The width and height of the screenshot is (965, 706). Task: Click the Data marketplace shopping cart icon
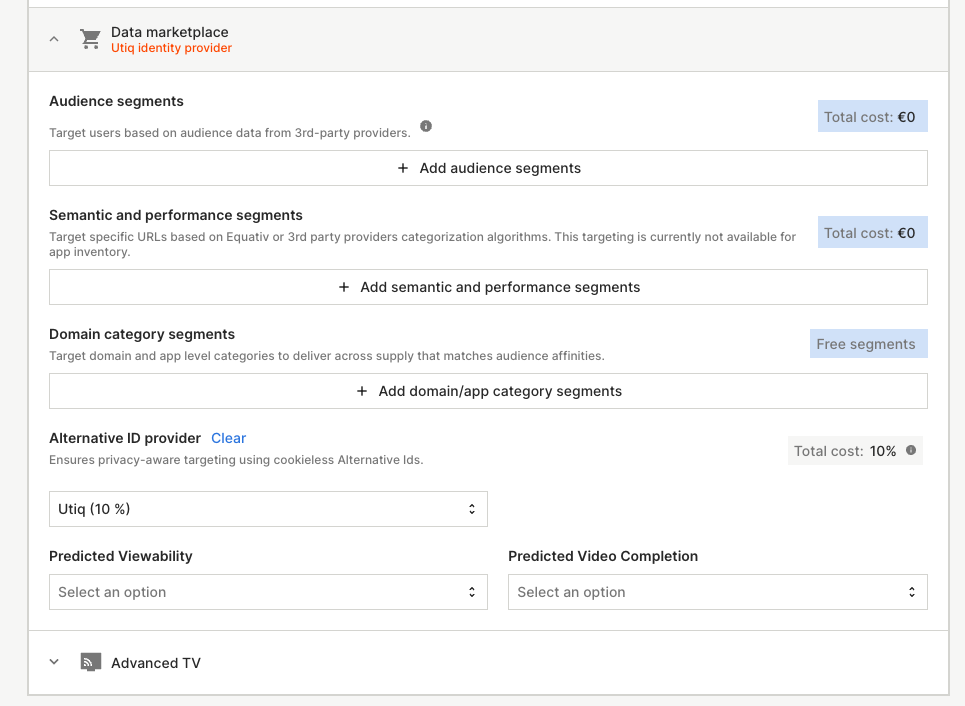pos(90,39)
